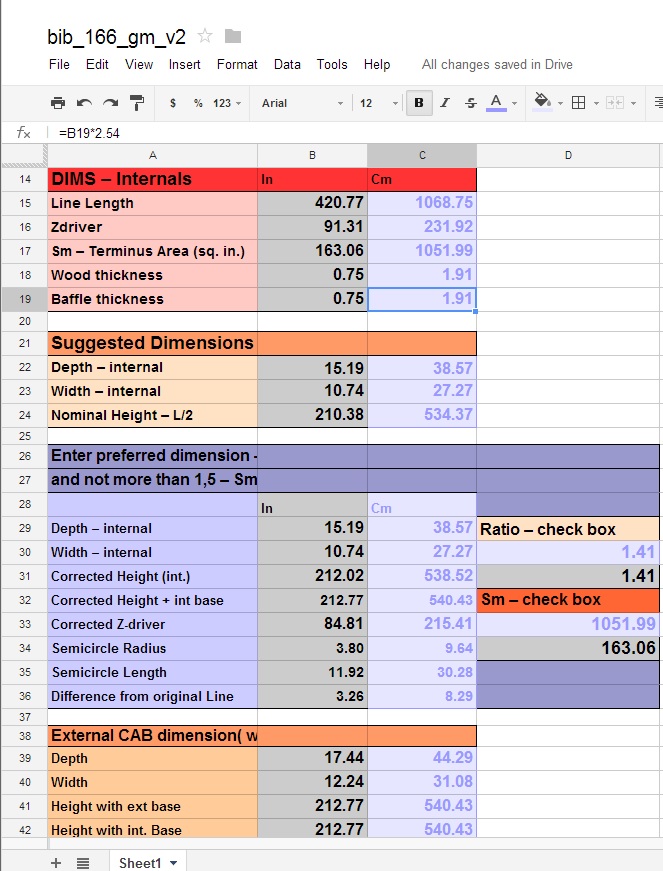Open the Data menu
Viewport: 663px width, 871px height.
[x=287, y=64]
